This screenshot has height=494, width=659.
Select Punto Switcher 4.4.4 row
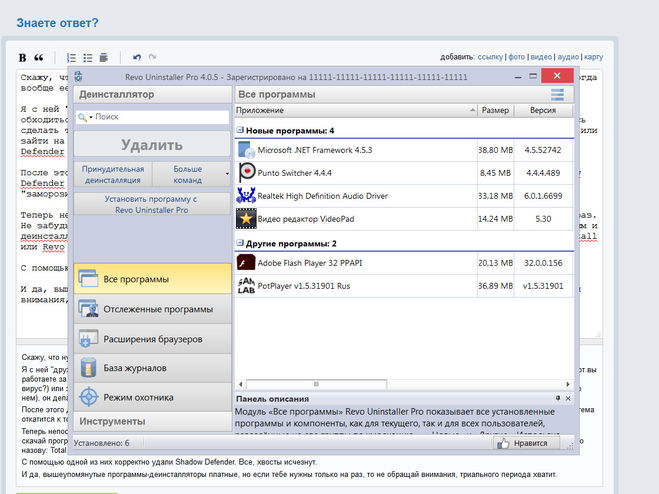[x=404, y=173]
